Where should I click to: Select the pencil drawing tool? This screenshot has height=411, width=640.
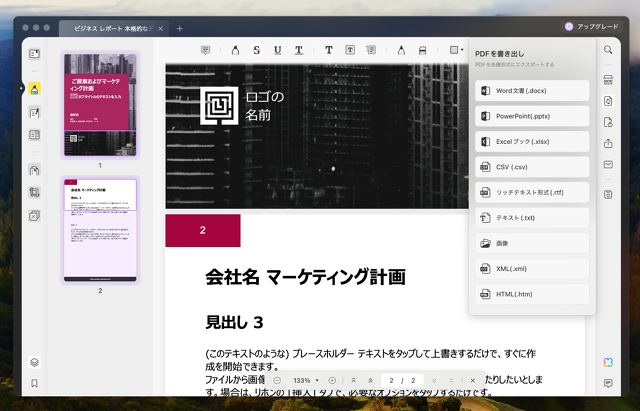(401, 50)
